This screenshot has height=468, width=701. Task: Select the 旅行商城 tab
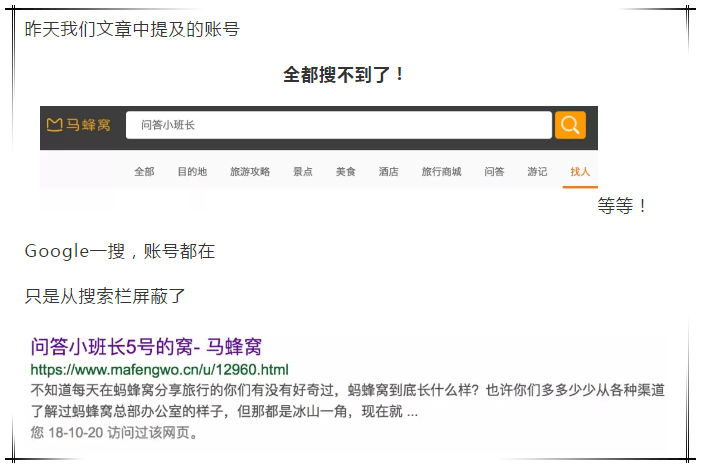point(441,172)
